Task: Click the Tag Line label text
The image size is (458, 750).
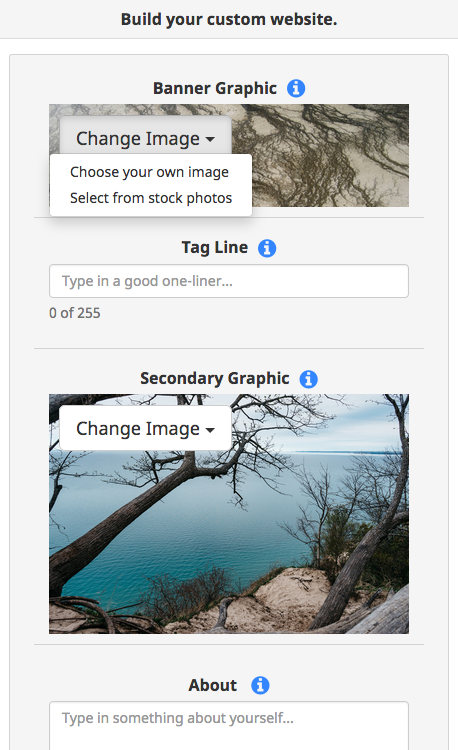Action: click(x=215, y=247)
